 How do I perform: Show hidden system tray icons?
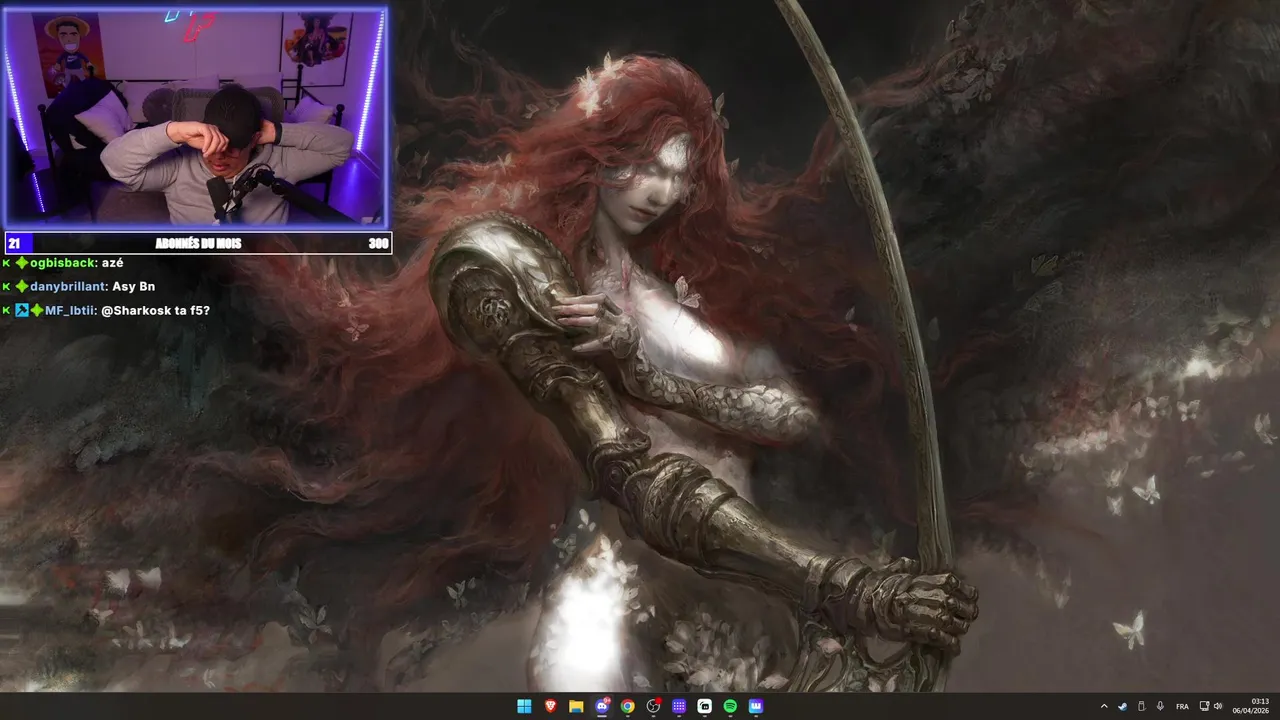(x=1104, y=706)
